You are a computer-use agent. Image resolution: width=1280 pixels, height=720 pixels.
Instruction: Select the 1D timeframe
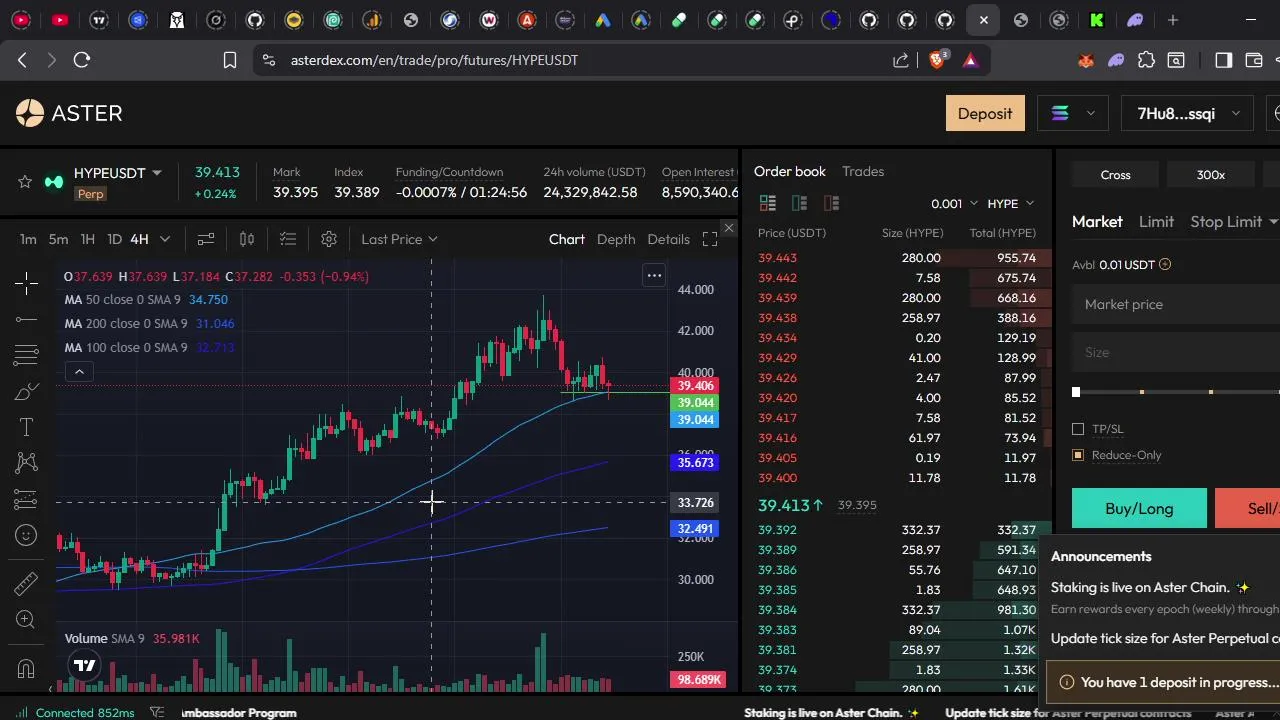point(114,239)
